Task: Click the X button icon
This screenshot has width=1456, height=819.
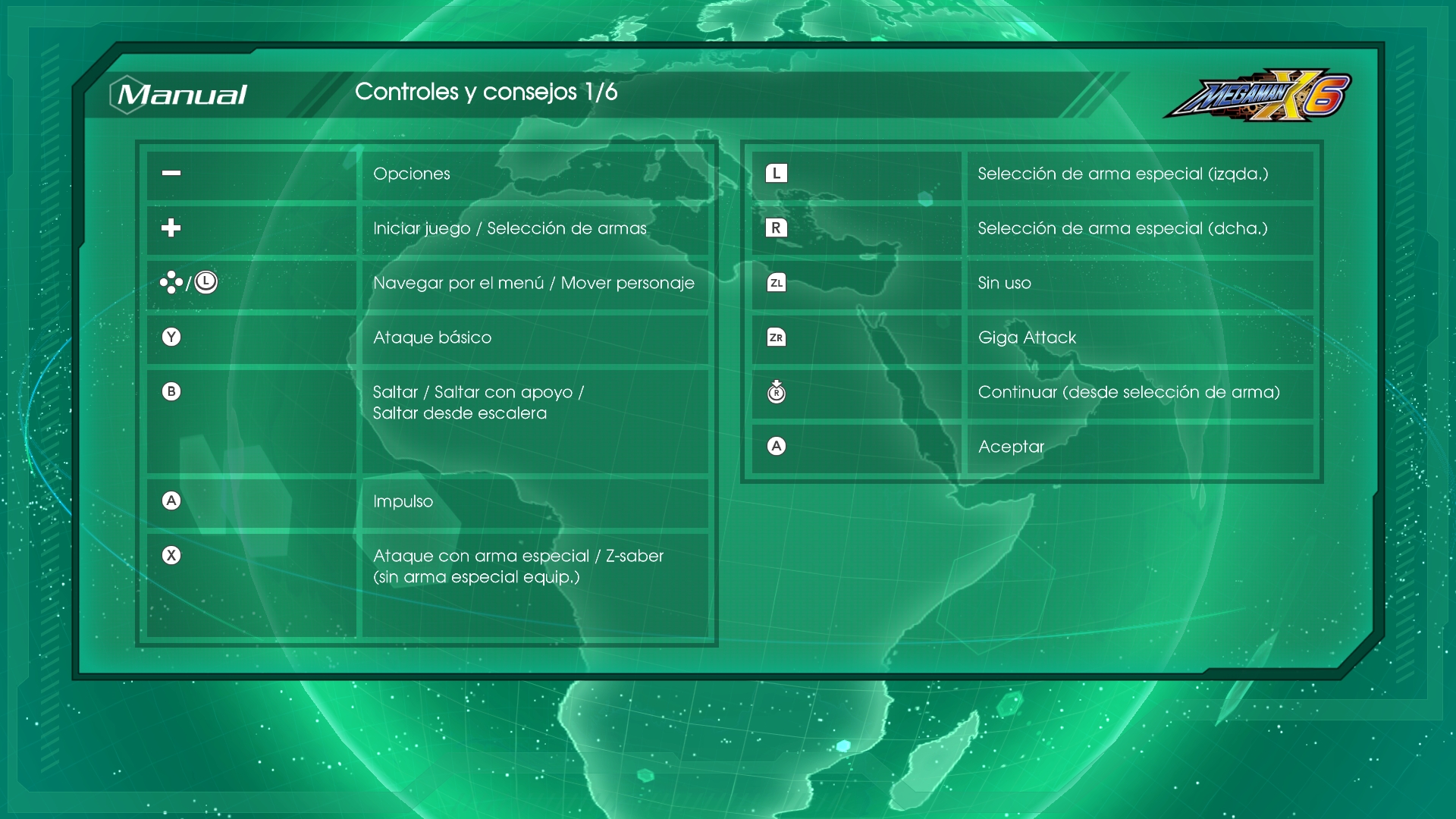Action: (x=171, y=555)
